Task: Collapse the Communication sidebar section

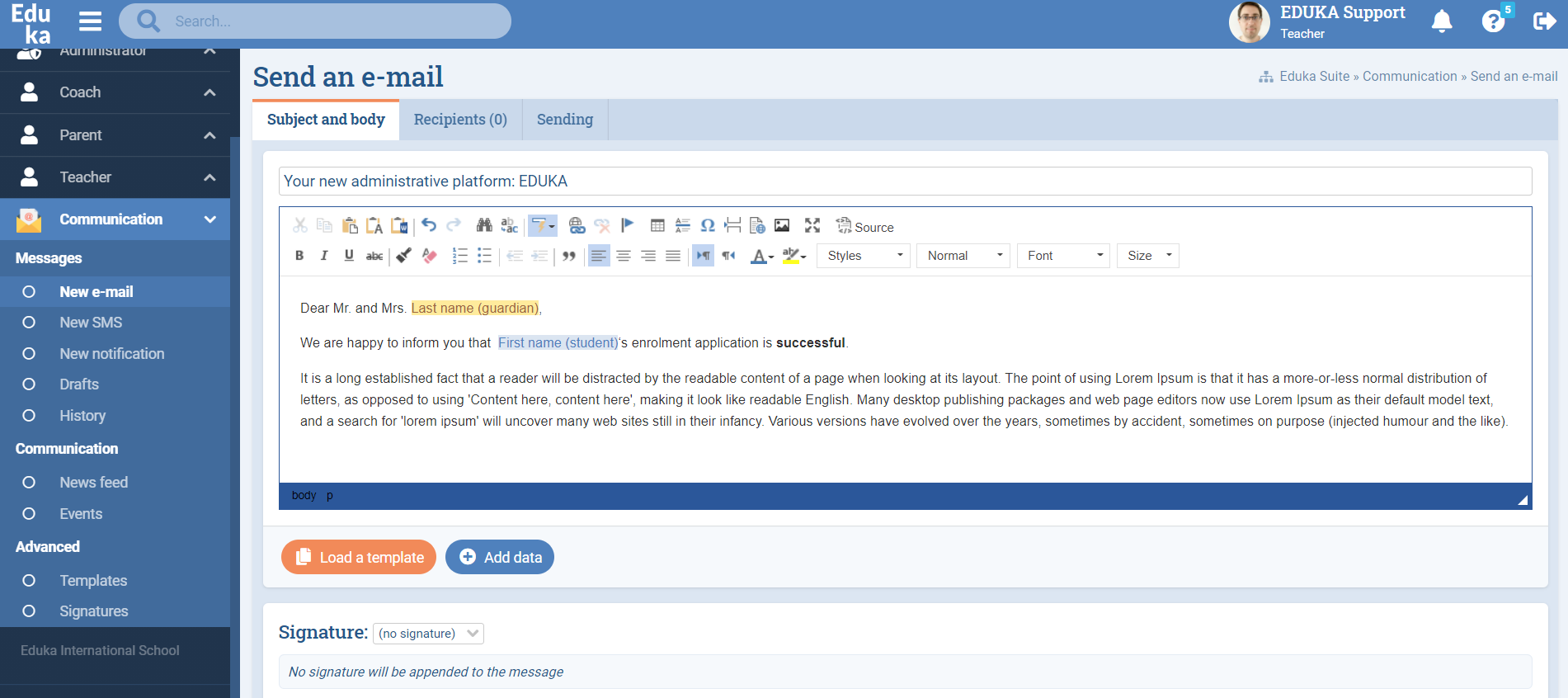Action: [x=210, y=219]
